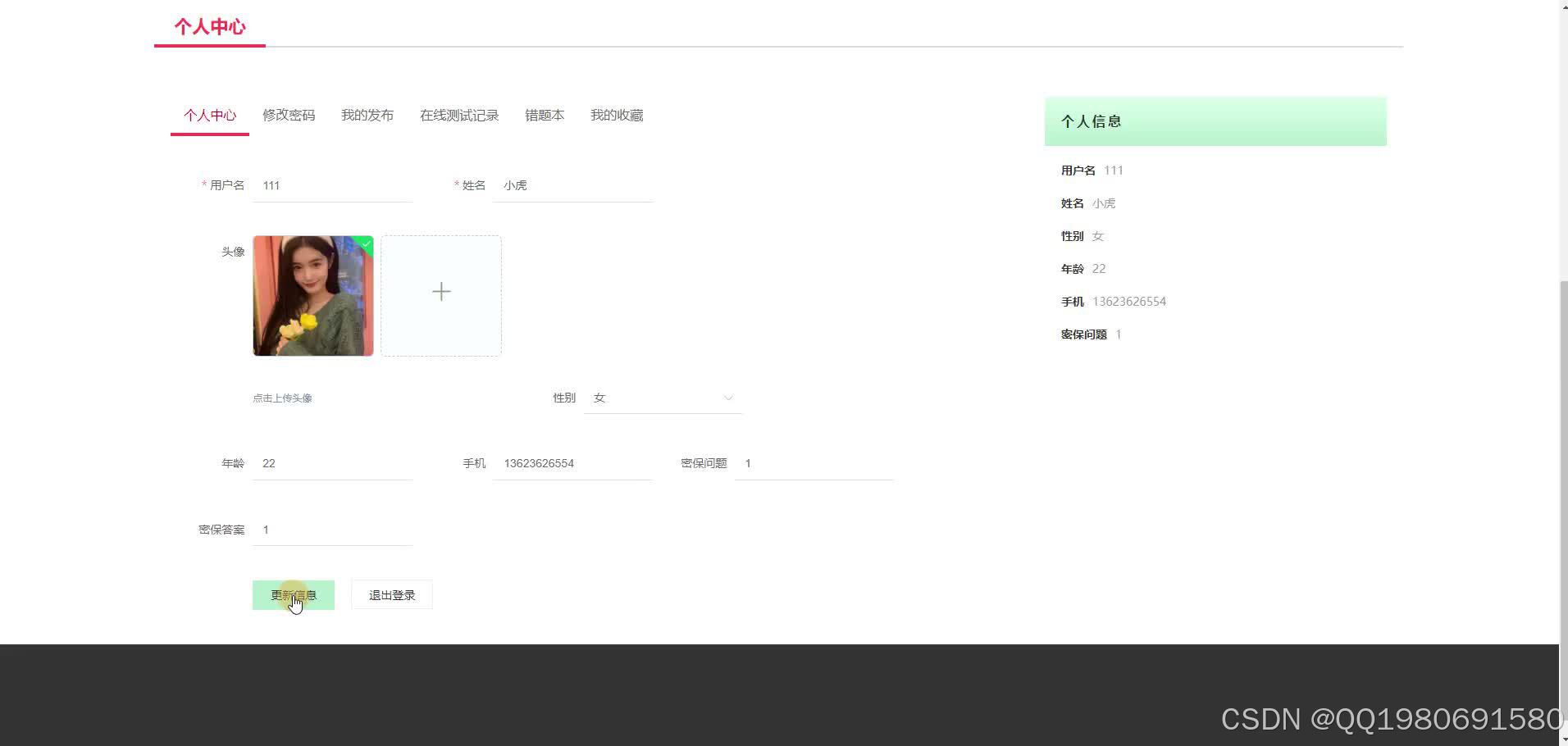1568x746 pixels.
Task: Click the green checkmark on the avatar
Action: (x=364, y=243)
